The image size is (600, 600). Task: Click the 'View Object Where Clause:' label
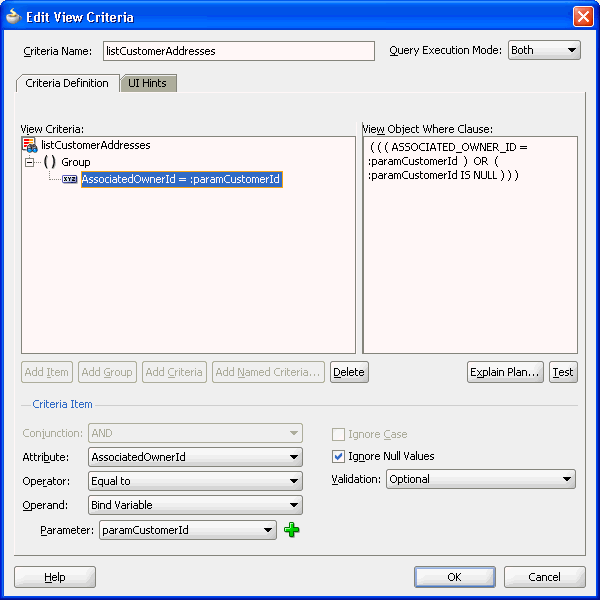(x=427, y=129)
